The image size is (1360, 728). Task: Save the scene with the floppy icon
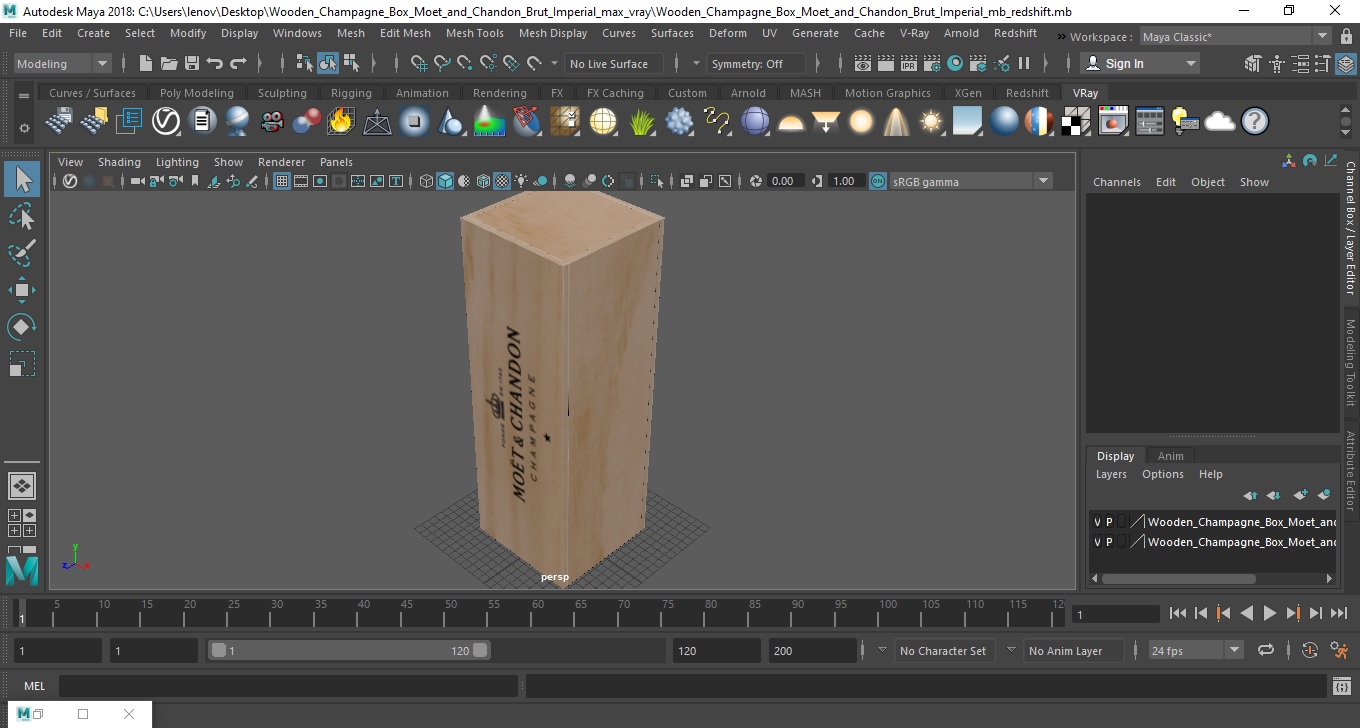tap(192, 63)
